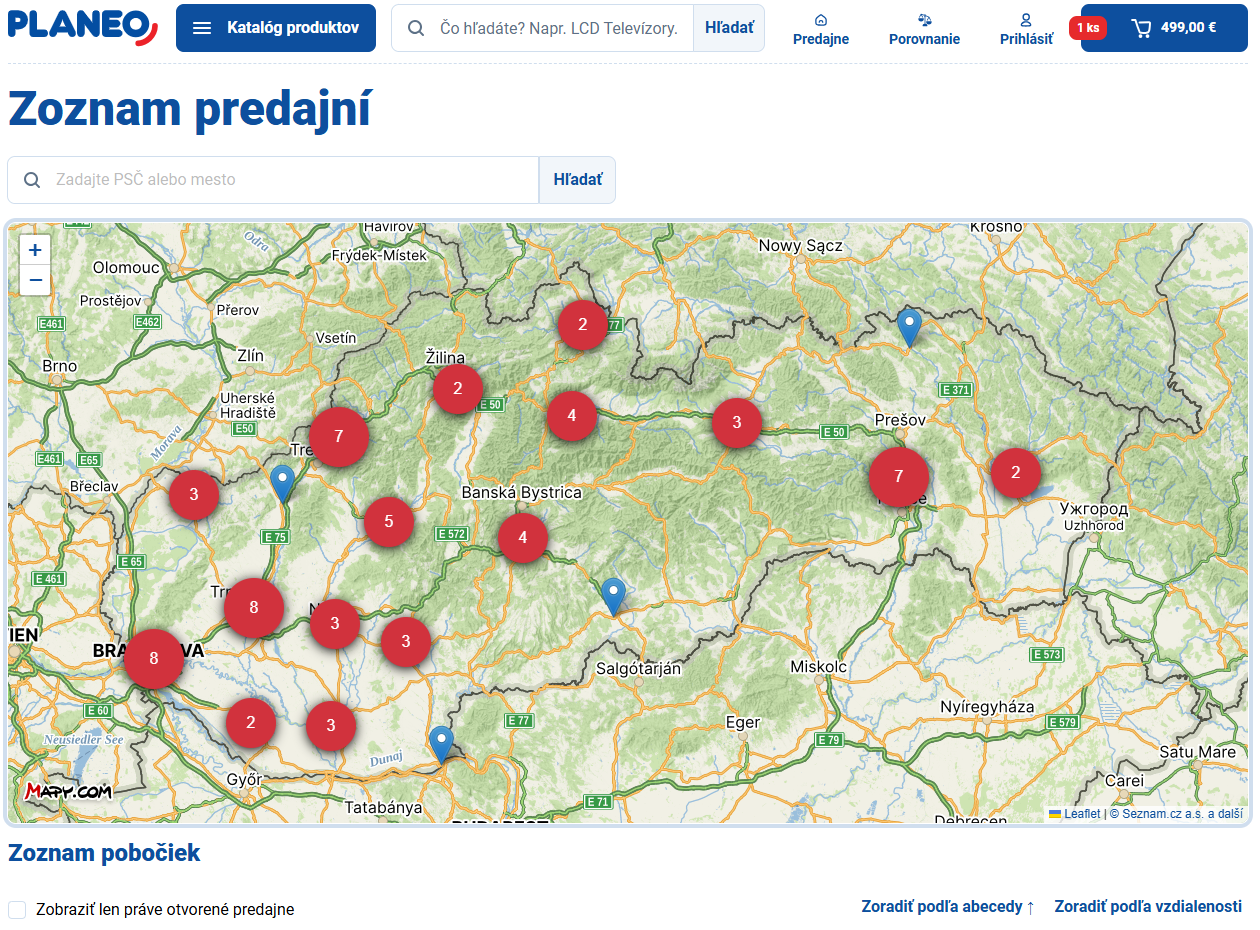Image resolution: width=1260 pixels, height=930 pixels.
Task: Sort stores by distance
Action: click(1148, 906)
